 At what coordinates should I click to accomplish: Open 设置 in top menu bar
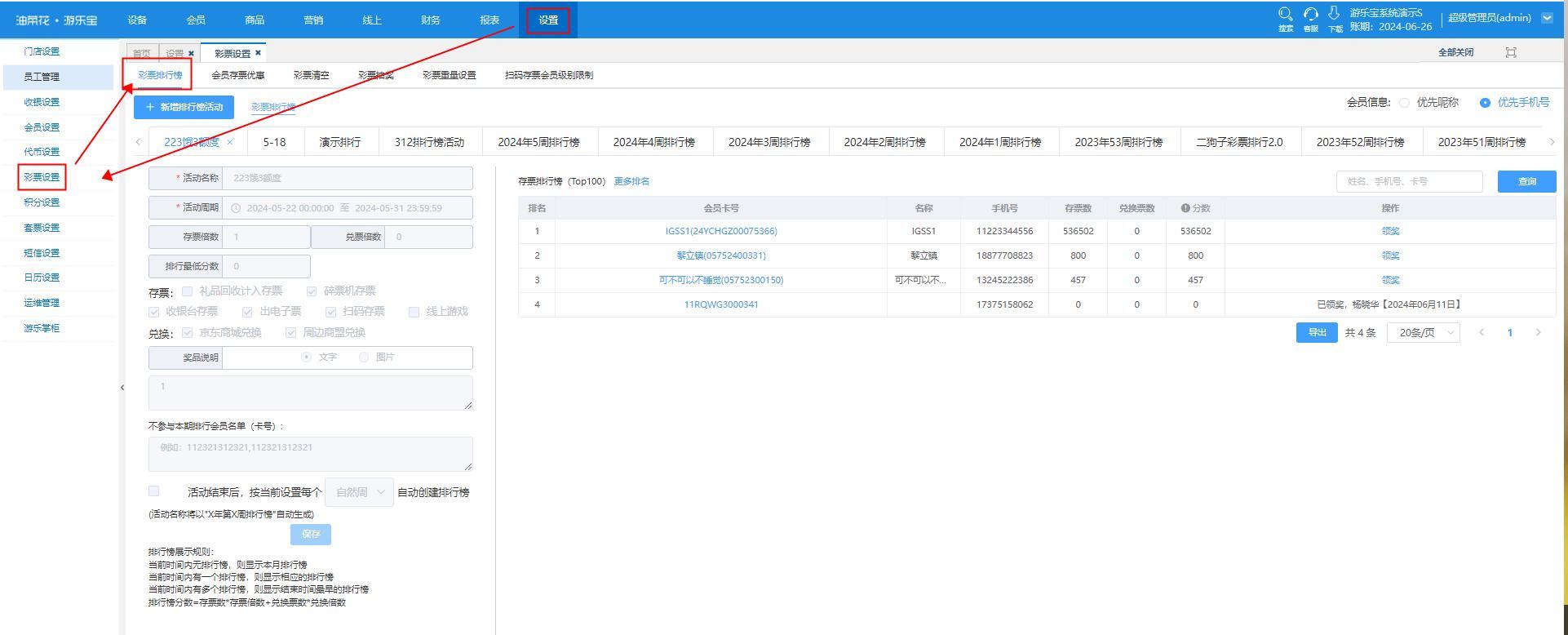pos(548,20)
